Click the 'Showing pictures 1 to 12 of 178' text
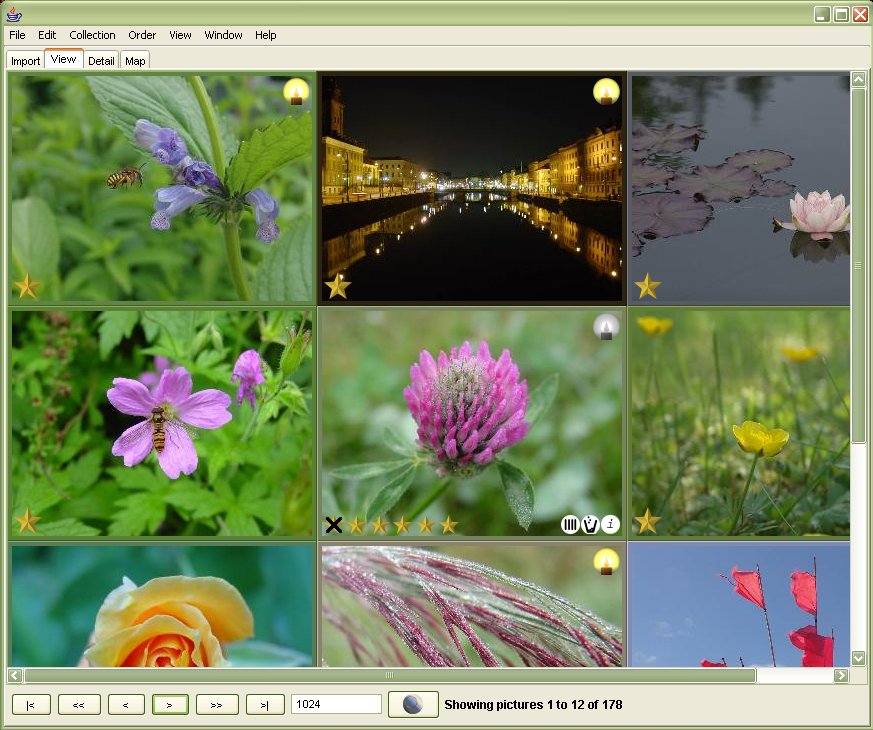 coord(533,705)
